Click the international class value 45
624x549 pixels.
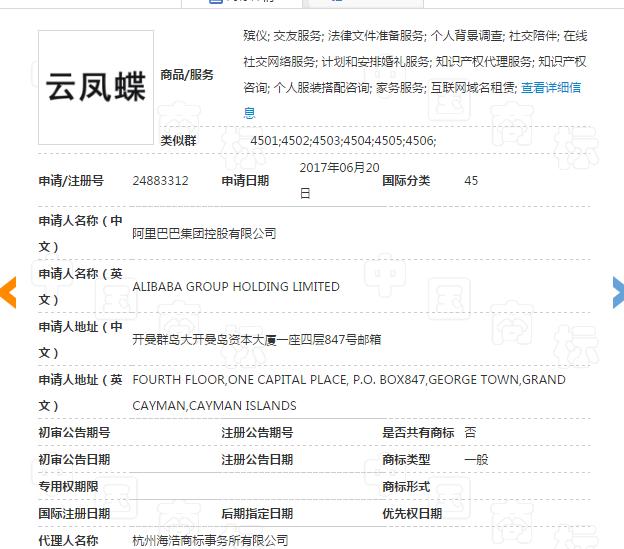[x=471, y=181]
